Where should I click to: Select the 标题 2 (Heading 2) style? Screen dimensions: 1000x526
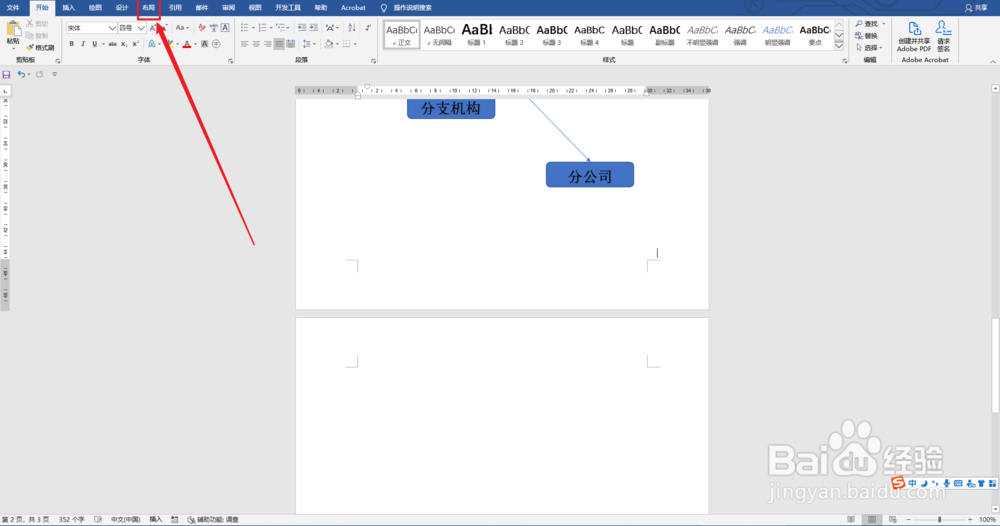[515, 34]
